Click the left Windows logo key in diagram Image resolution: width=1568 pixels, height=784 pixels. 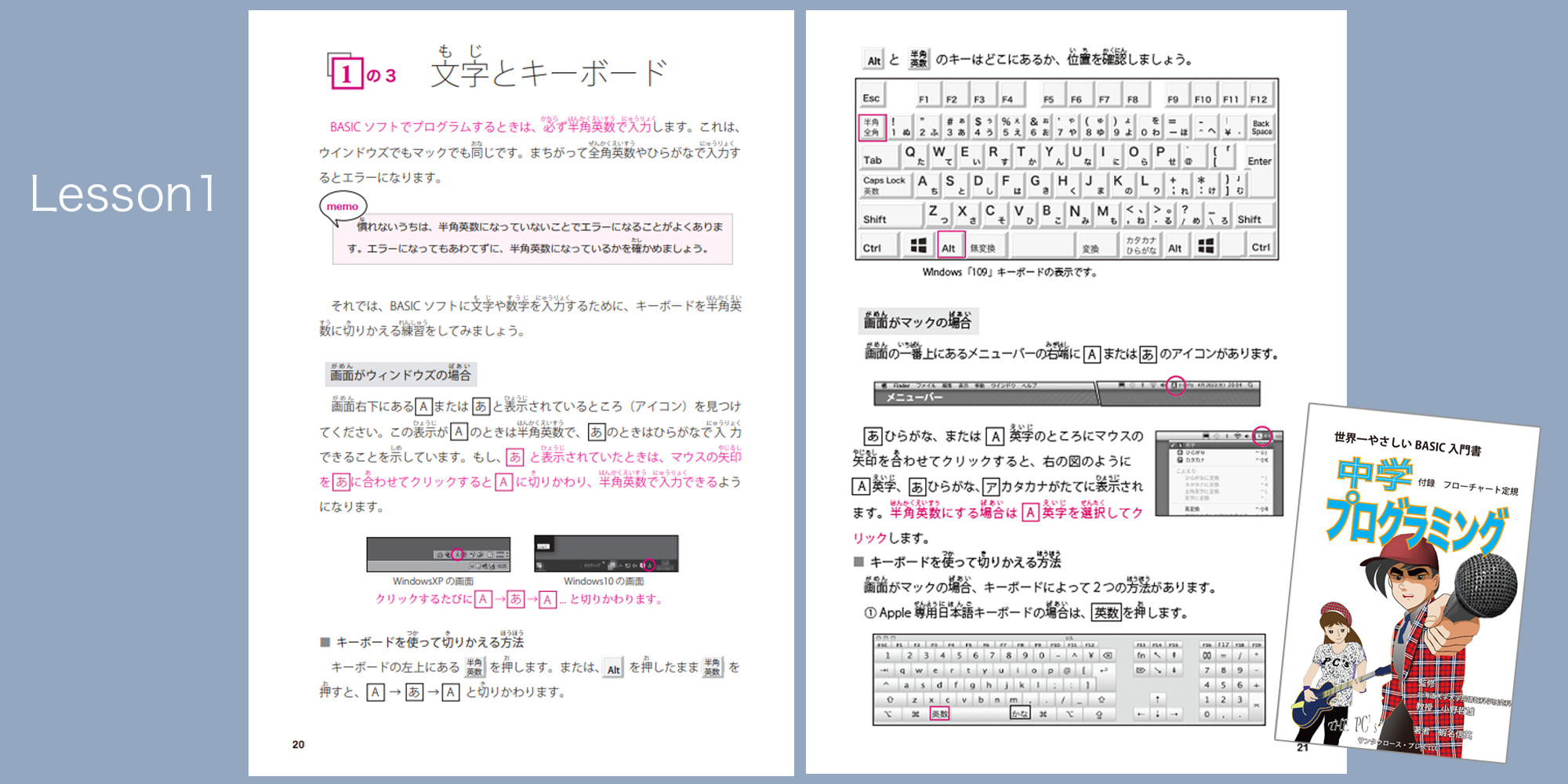(918, 246)
